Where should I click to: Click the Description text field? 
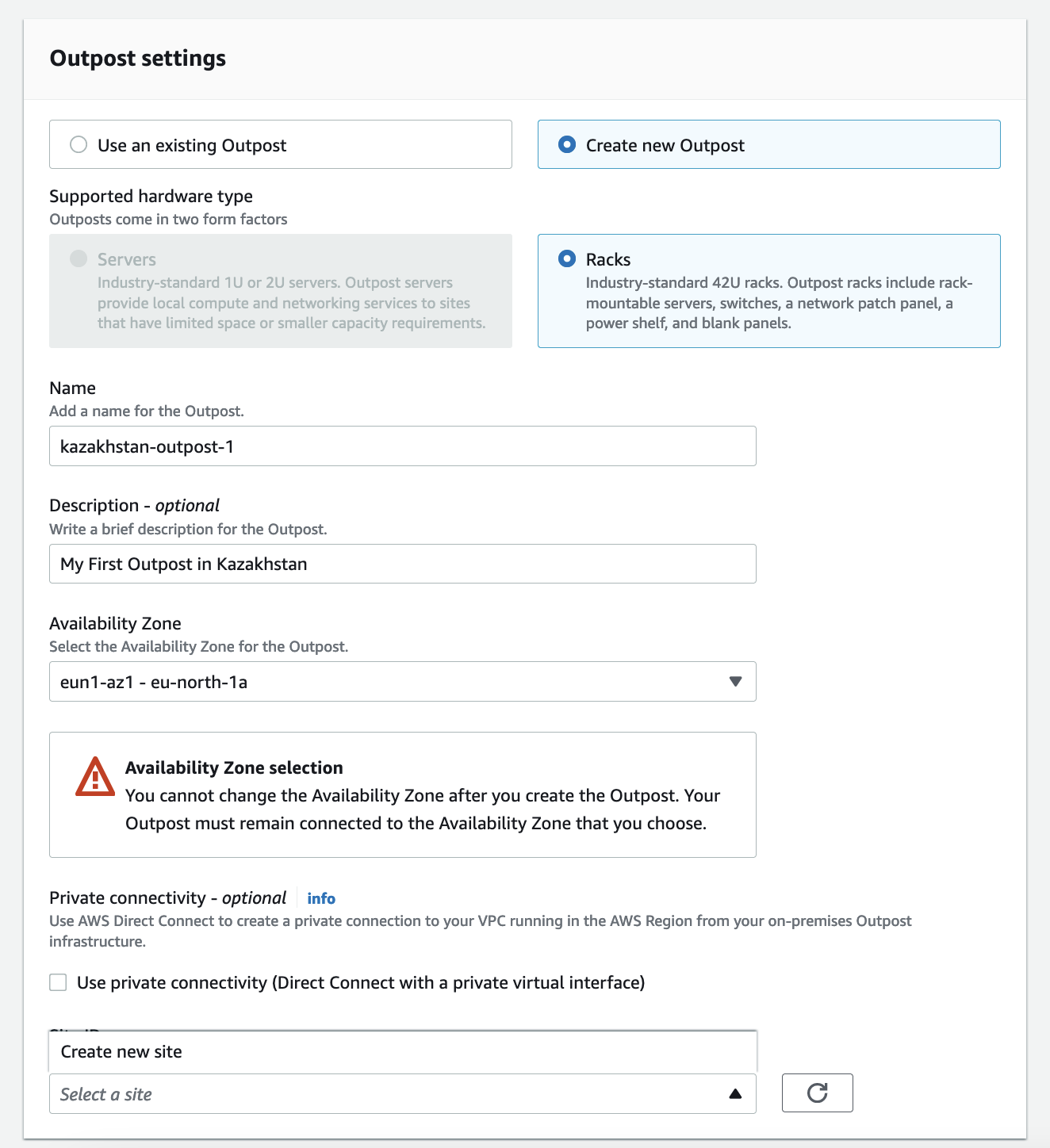(402, 564)
